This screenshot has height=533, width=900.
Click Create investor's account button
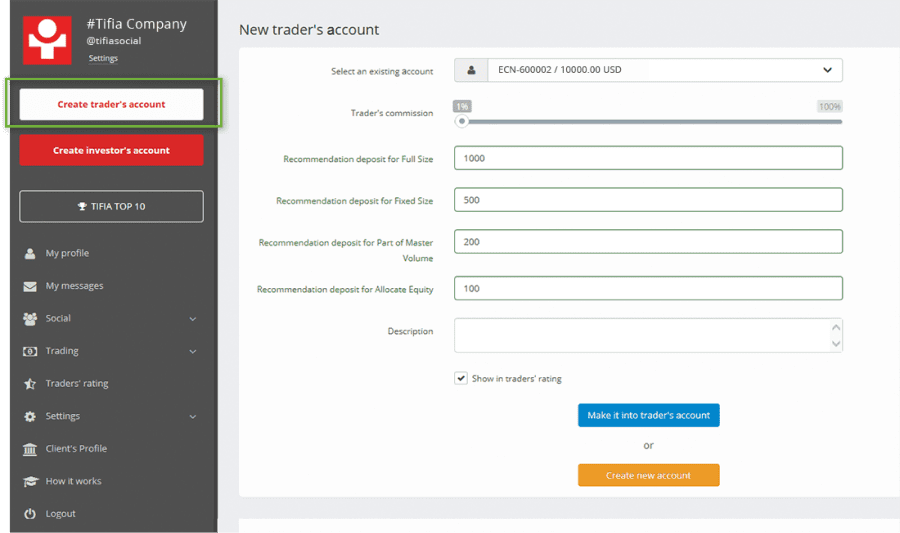coord(111,150)
